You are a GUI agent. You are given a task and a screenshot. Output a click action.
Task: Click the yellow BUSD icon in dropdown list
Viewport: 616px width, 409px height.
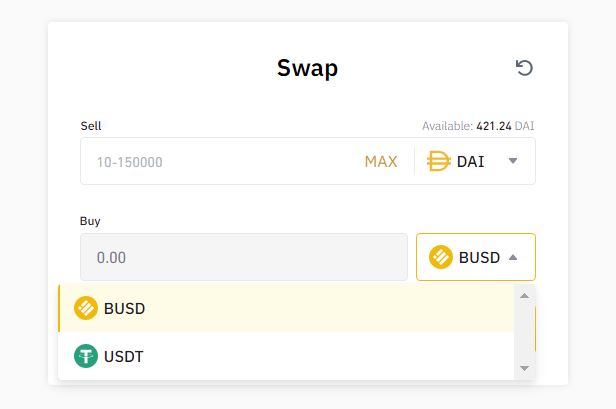86,308
